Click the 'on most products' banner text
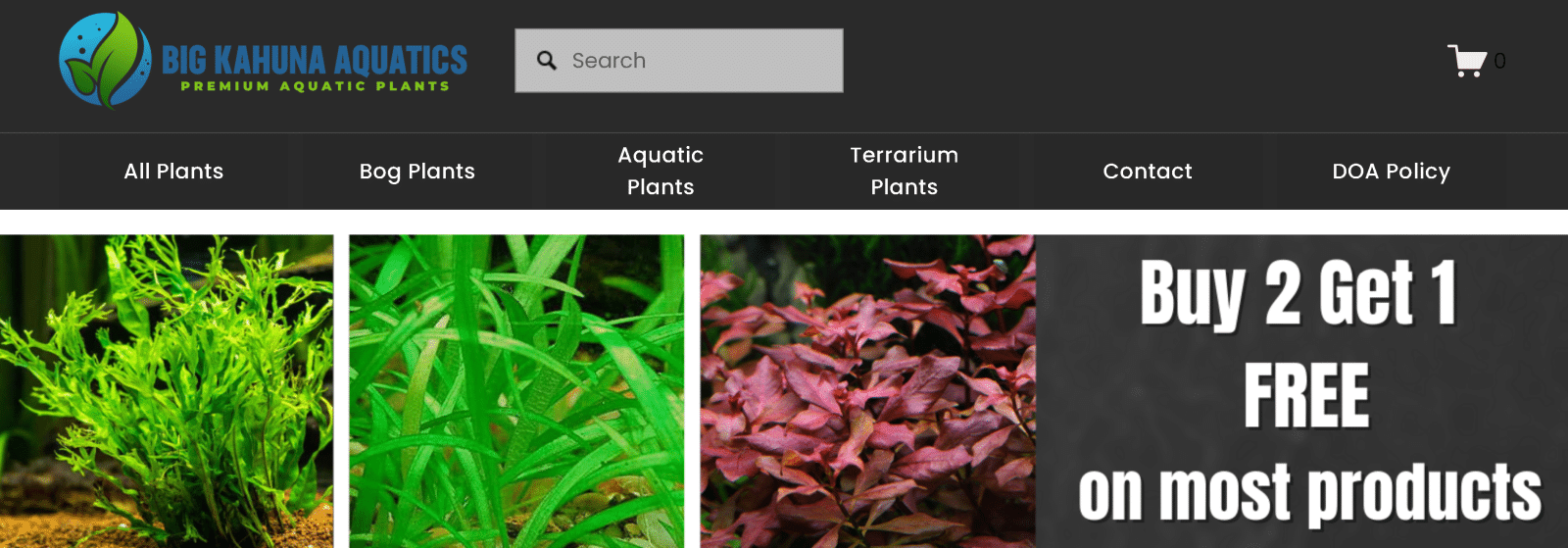Screen dimensions: 1568x548 (x=1309, y=493)
